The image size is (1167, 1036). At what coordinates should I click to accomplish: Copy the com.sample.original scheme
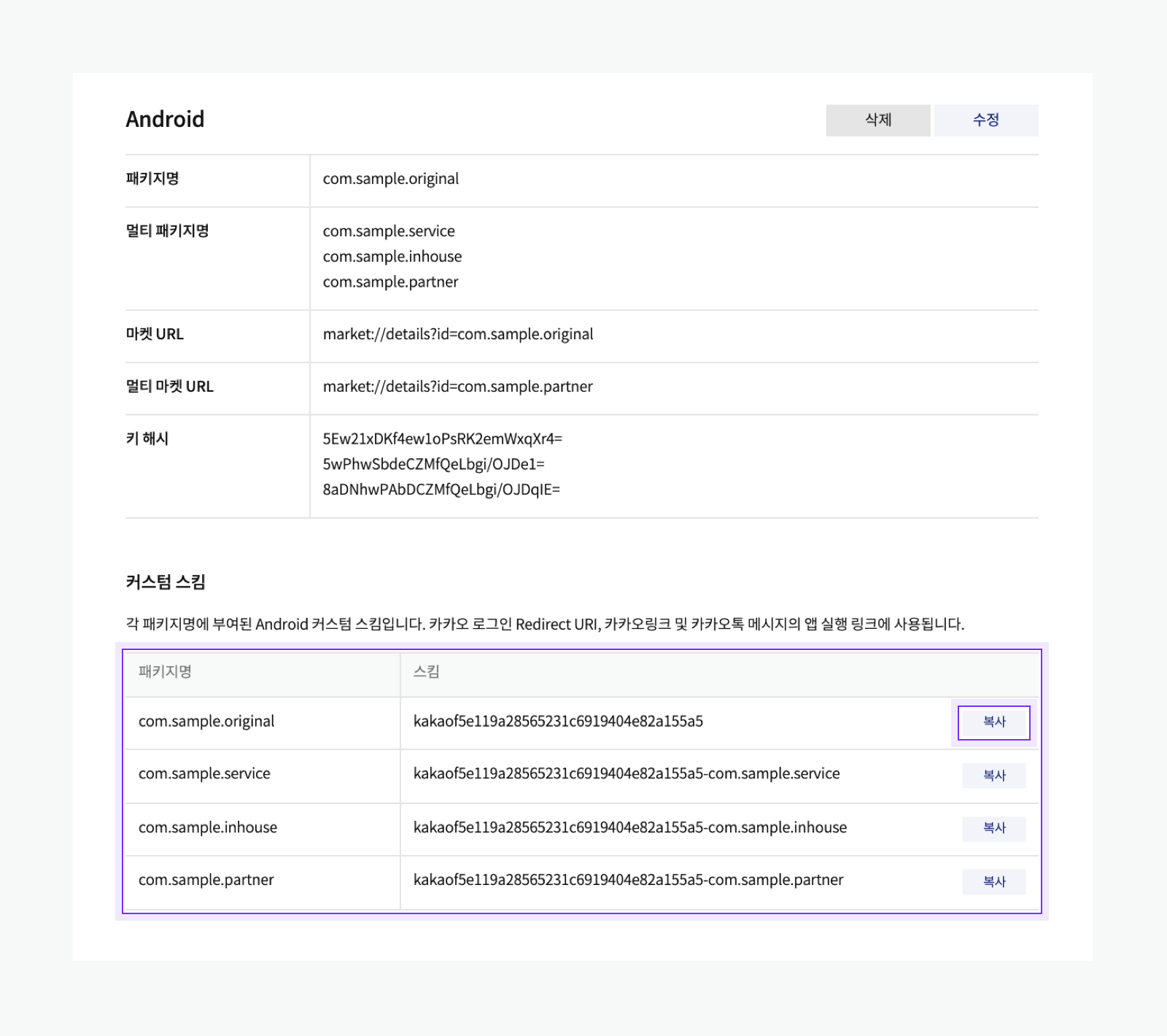tap(994, 722)
